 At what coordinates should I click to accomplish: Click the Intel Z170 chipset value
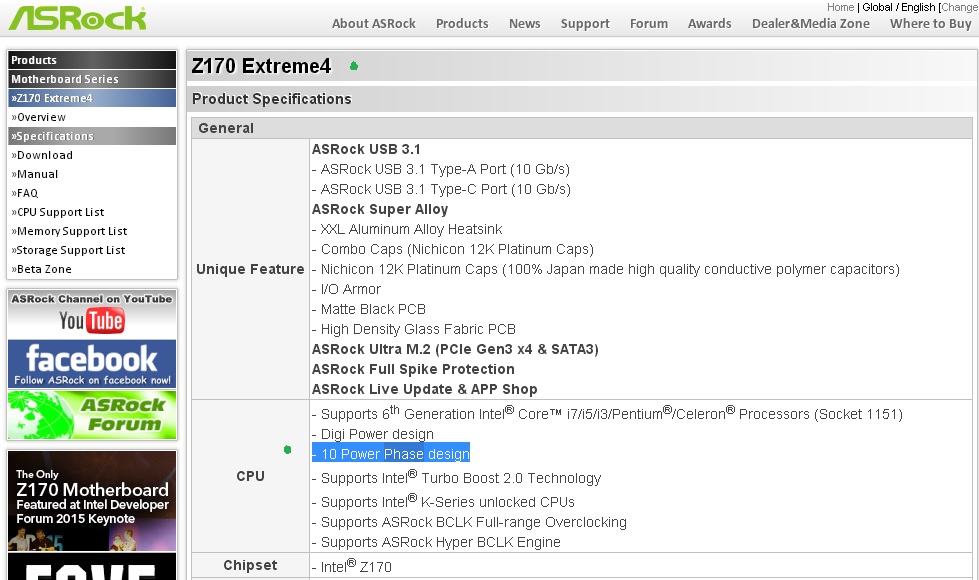pyautogui.click(x=352, y=566)
